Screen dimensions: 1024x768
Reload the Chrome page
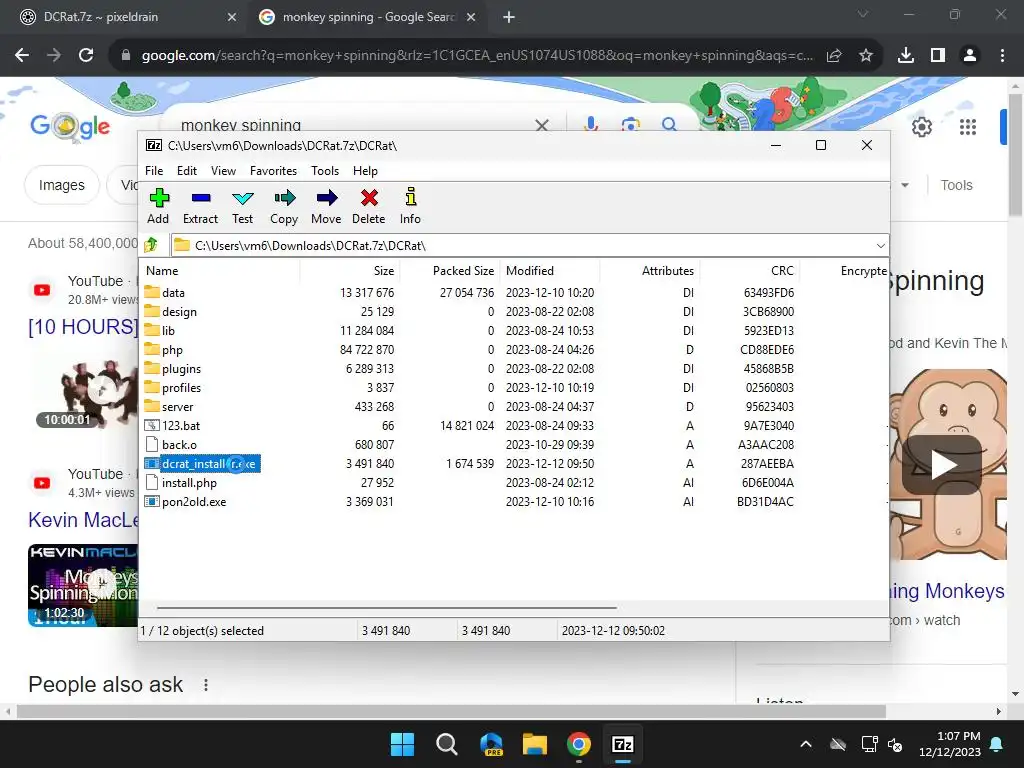(x=86, y=56)
